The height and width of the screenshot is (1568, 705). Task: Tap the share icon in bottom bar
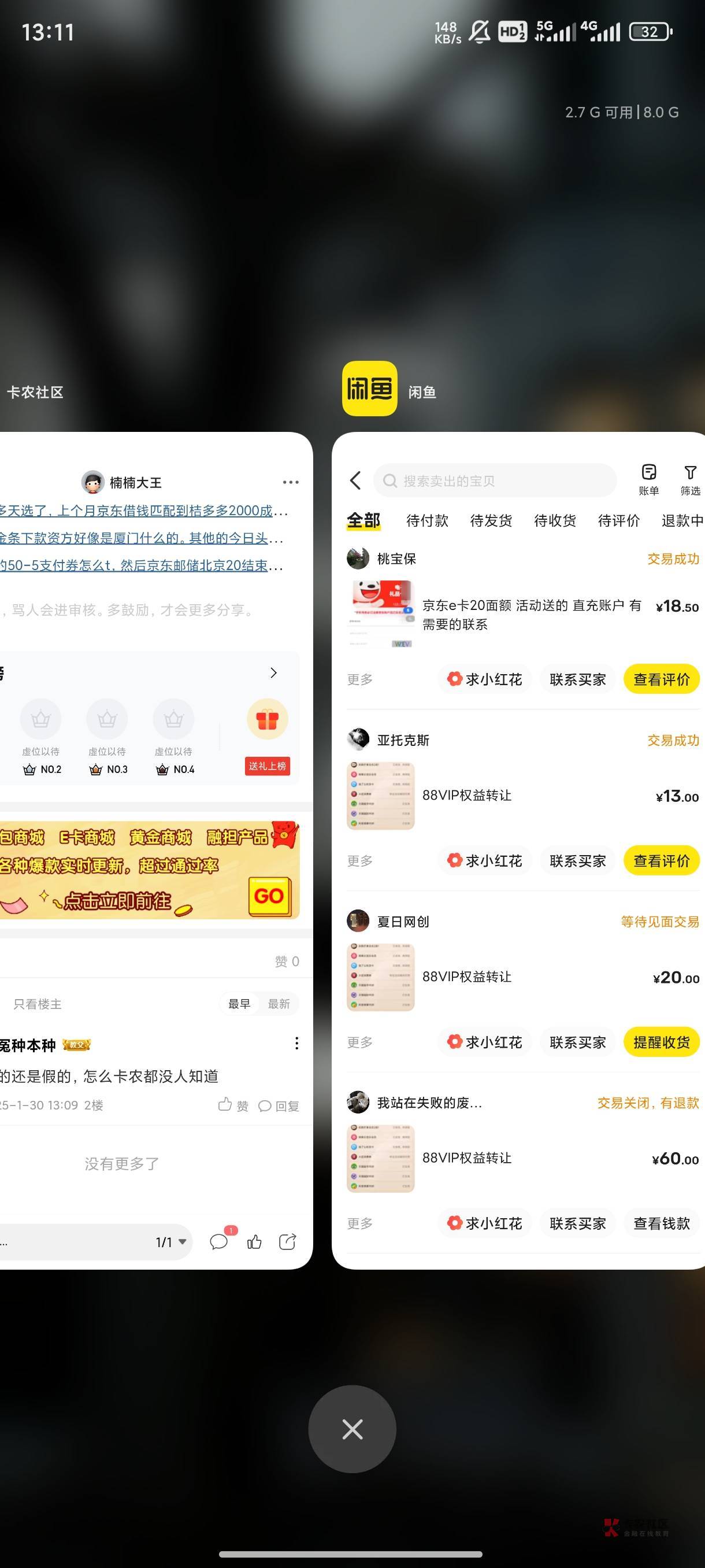click(x=287, y=1242)
